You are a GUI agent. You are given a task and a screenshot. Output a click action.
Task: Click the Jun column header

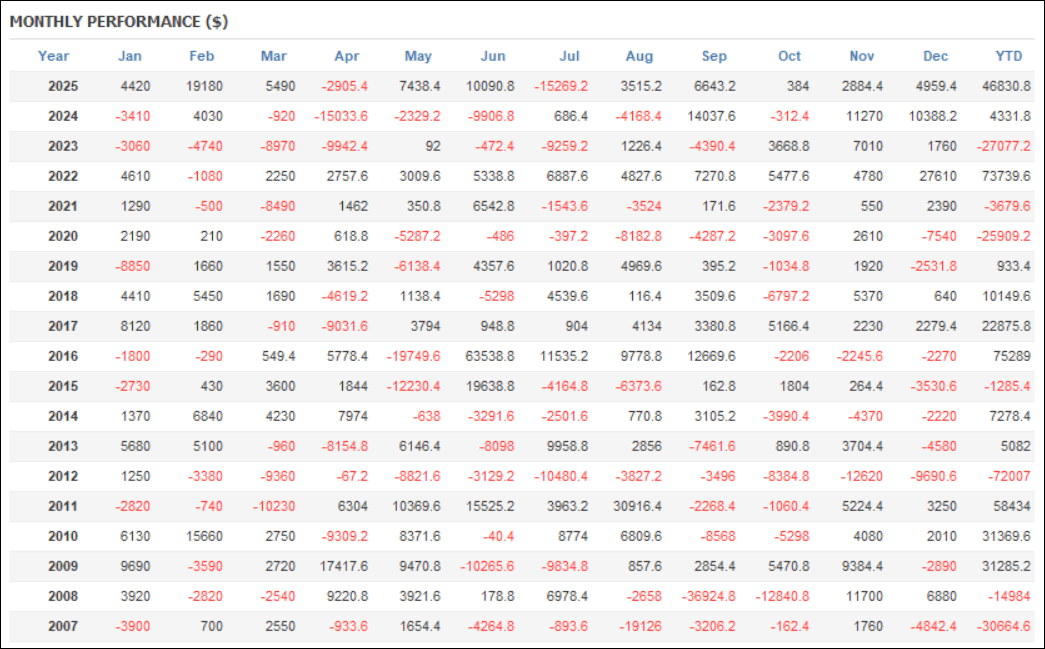(493, 56)
